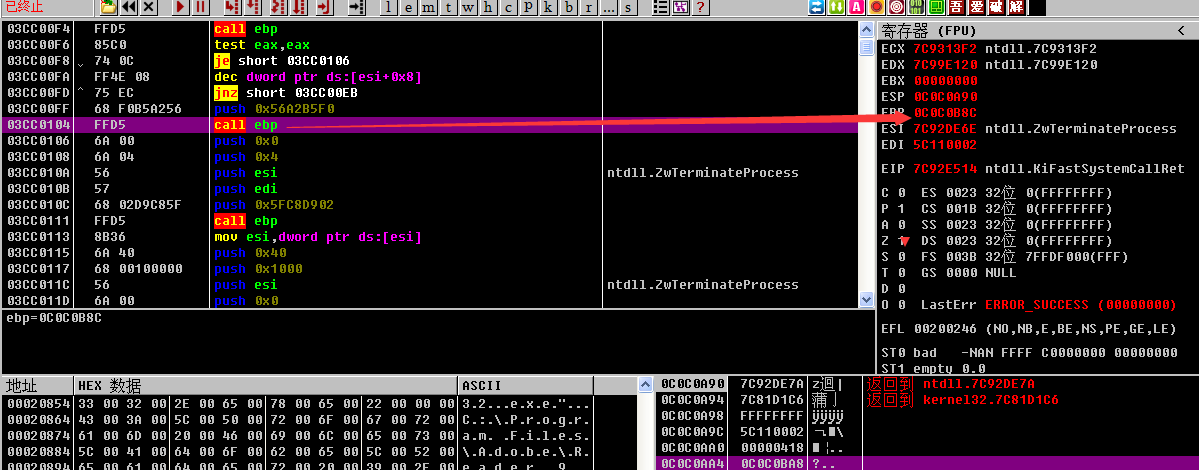This screenshot has width=1199, height=470.
Task: Close the debugged program with the X icon
Action: [149, 8]
